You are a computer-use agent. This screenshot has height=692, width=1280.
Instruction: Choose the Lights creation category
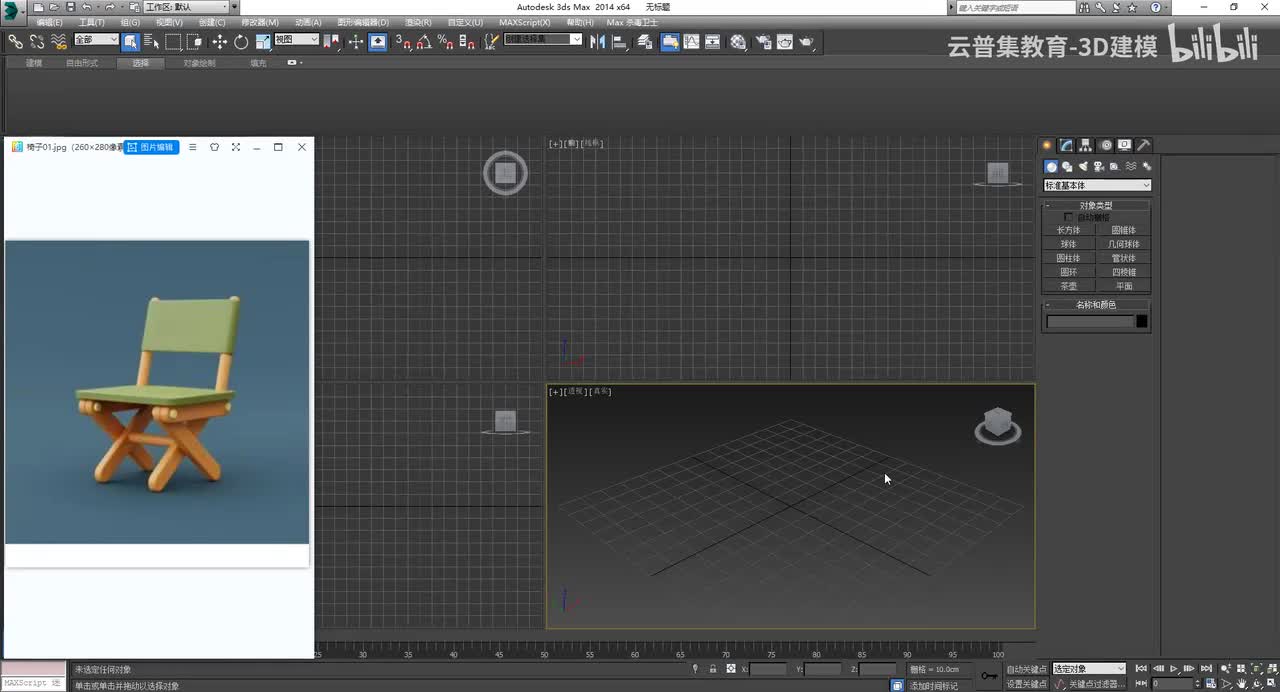click(1083, 167)
